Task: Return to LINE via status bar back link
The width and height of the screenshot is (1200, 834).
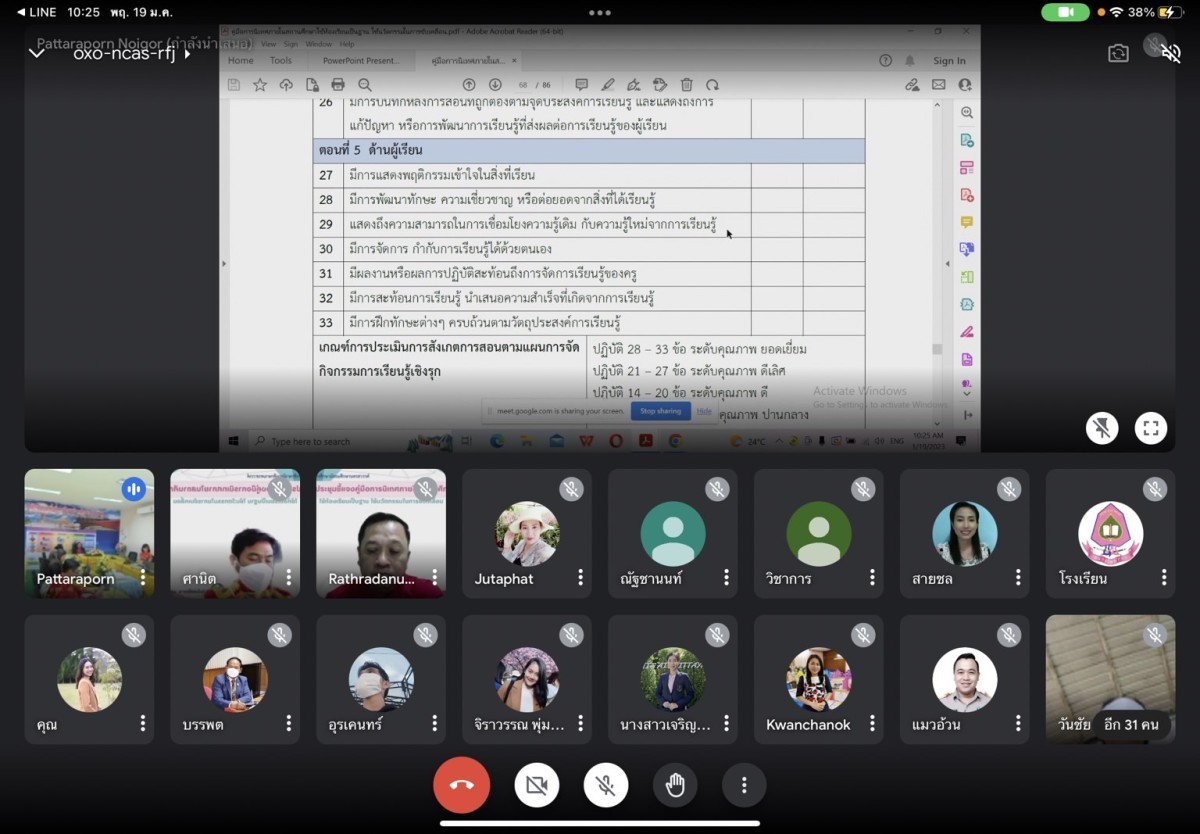Action: 37,12
